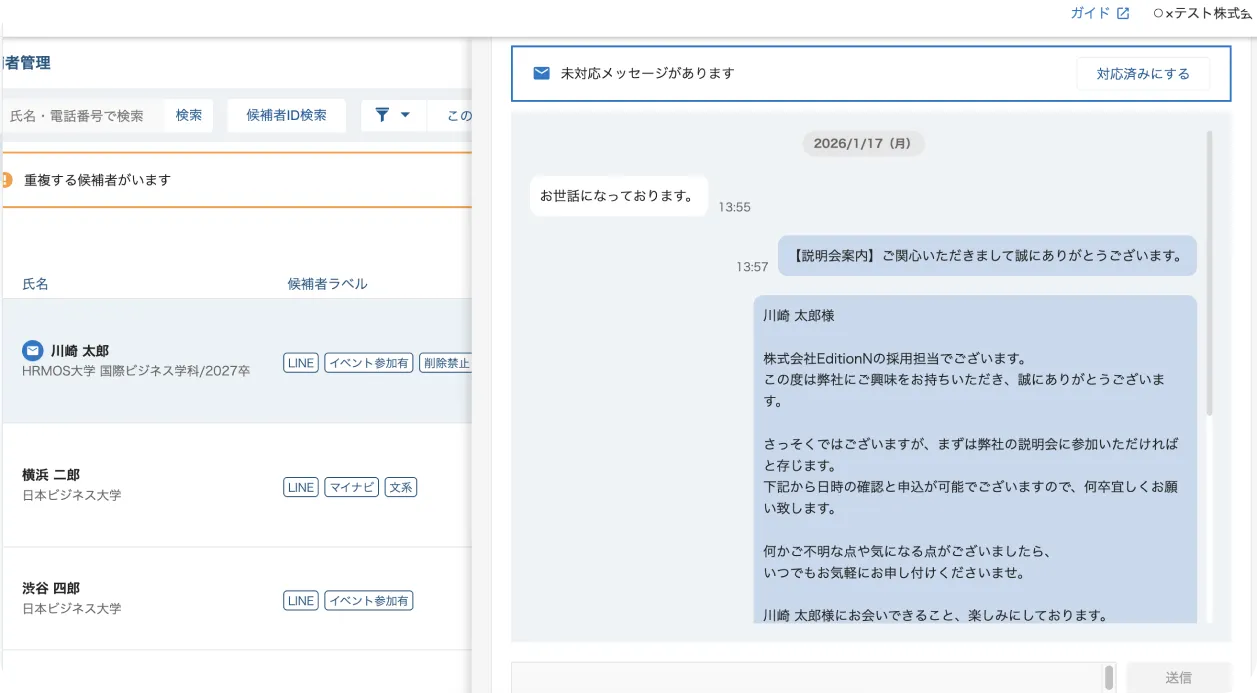Open 候補者ID検索

tap(287, 115)
